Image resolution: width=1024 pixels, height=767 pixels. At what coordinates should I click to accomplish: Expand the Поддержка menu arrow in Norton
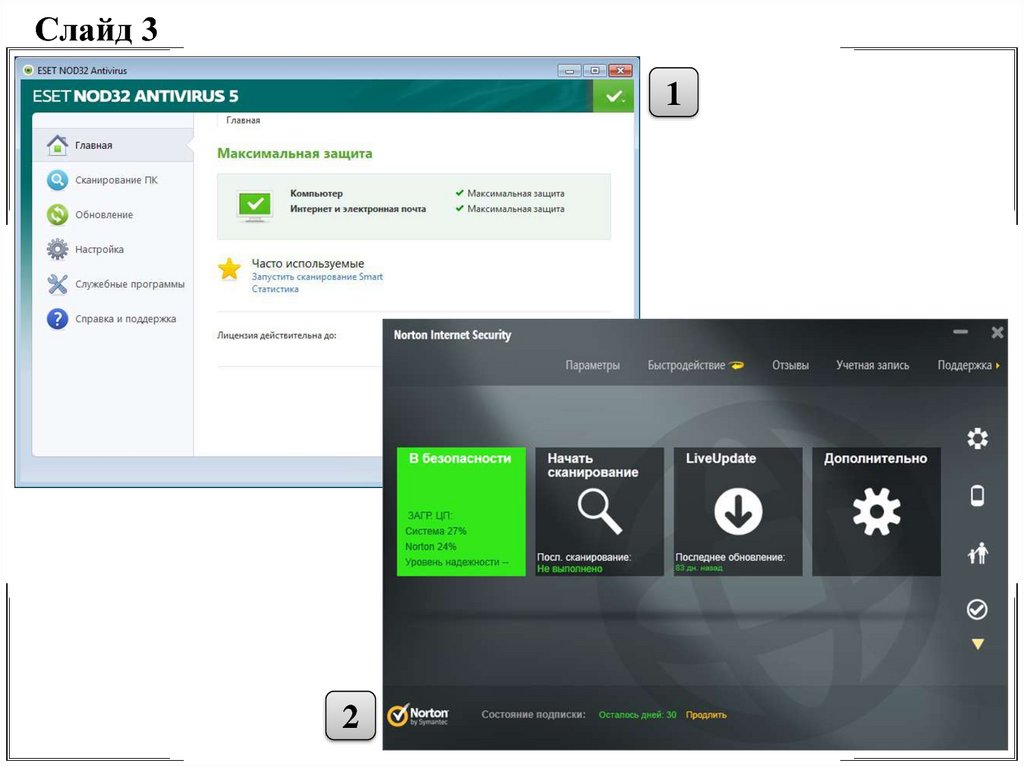coord(997,366)
